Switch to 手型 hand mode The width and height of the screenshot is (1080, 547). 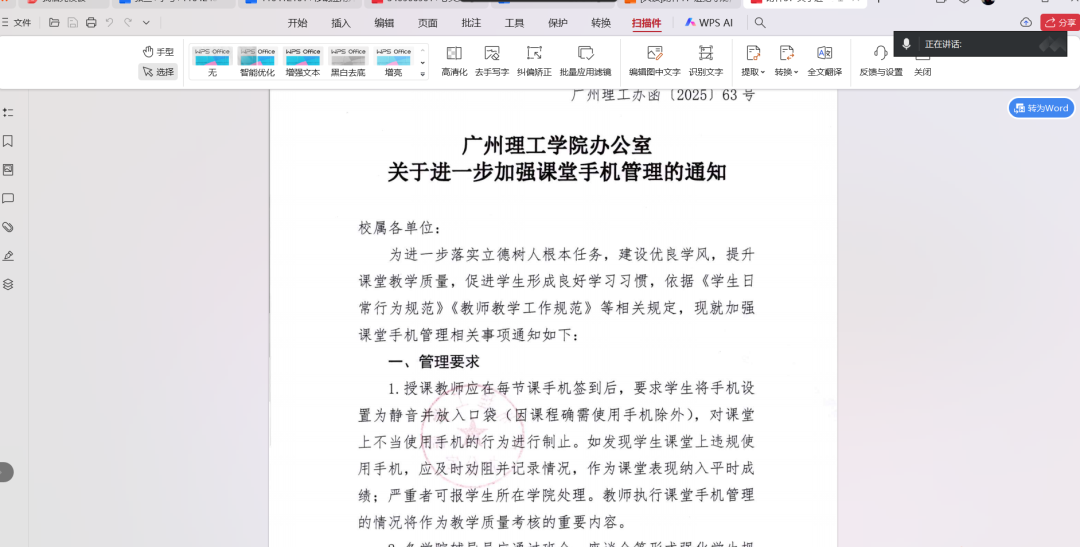point(158,52)
